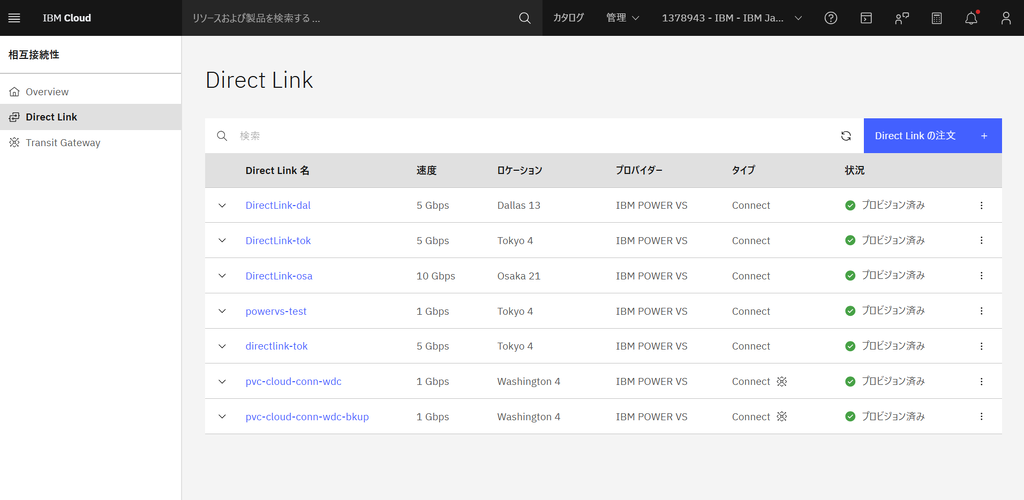The image size is (1024, 500).
Task: Open the feedback chat-person icon
Action: pos(901,18)
